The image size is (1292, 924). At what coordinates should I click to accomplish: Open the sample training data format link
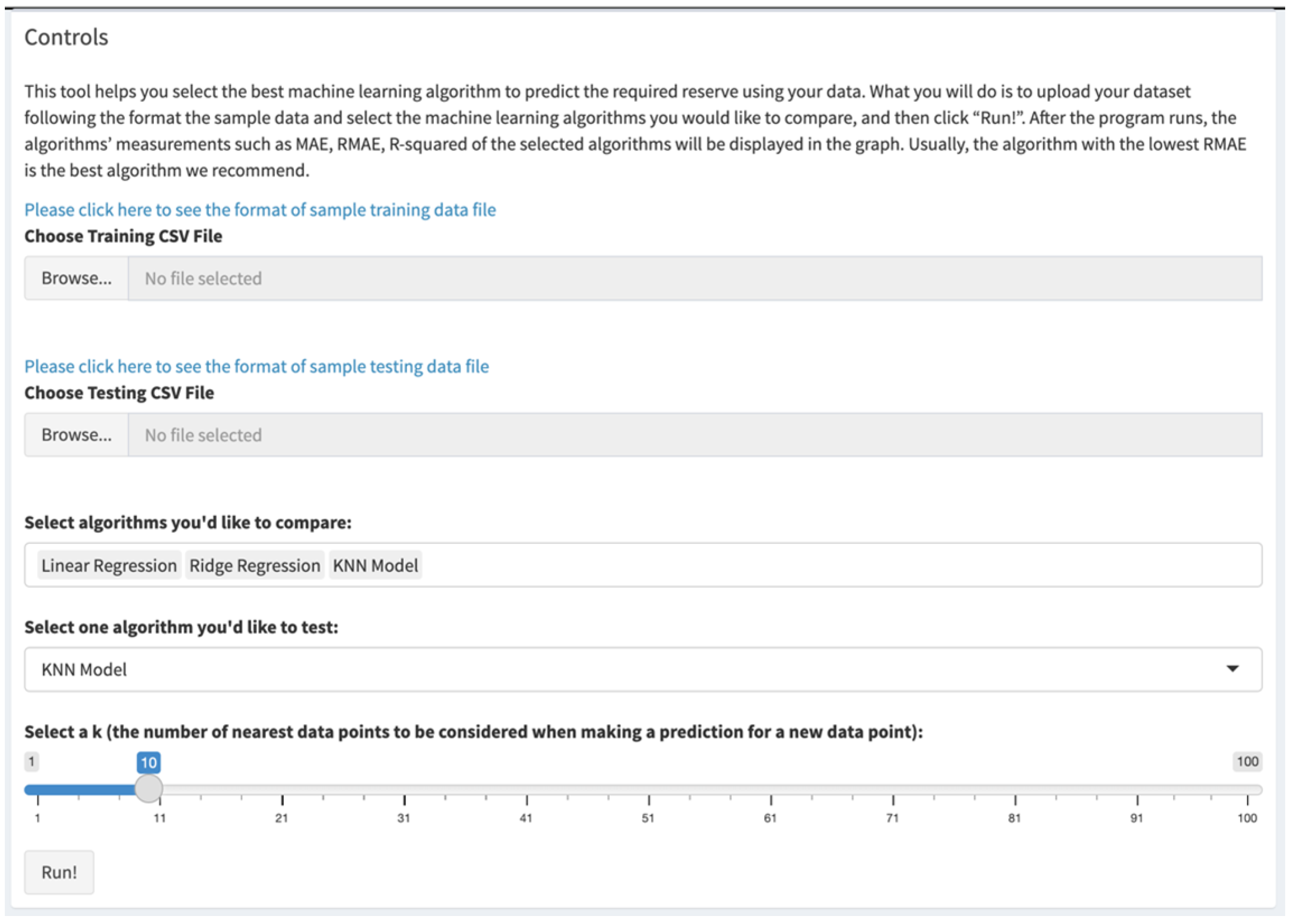tap(260, 210)
